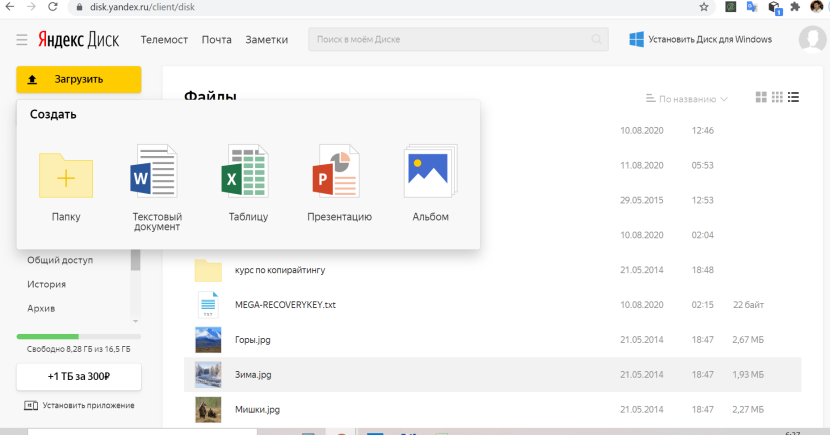The image size is (830, 435).
Task: Click the search magnifier icon
Action: [x=597, y=40]
